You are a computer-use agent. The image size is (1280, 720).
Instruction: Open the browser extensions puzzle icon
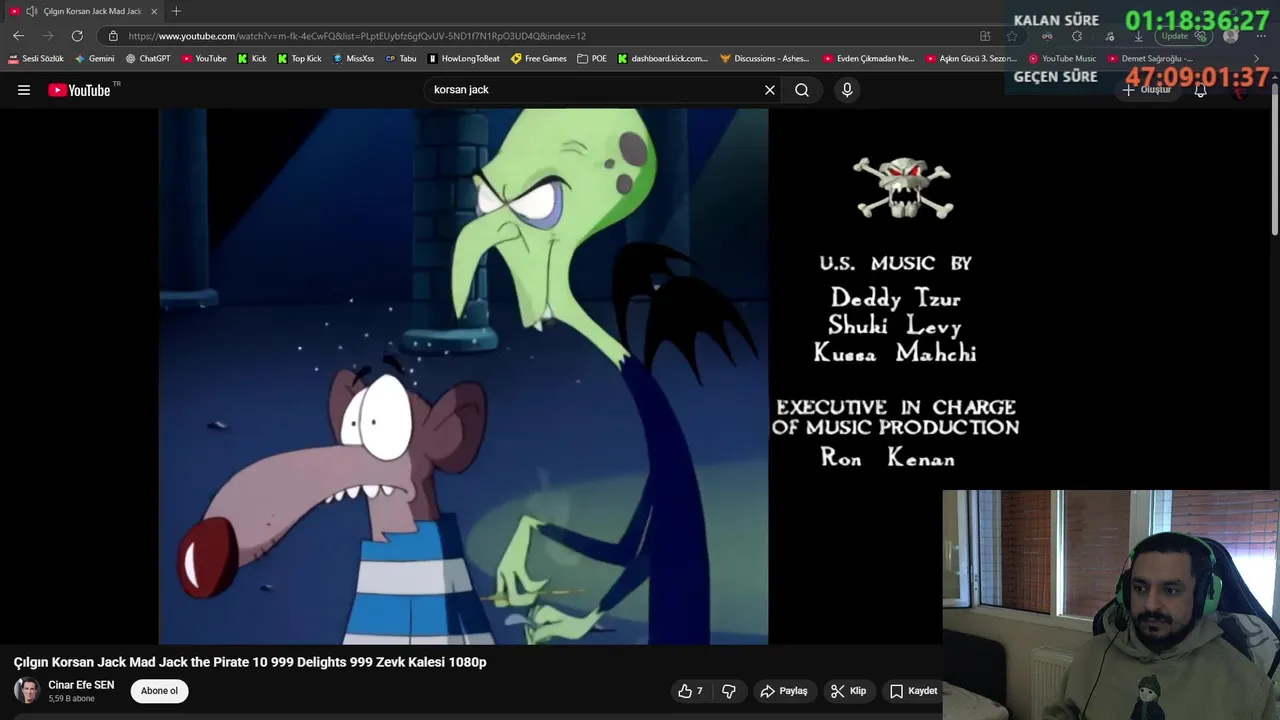(x=1077, y=36)
